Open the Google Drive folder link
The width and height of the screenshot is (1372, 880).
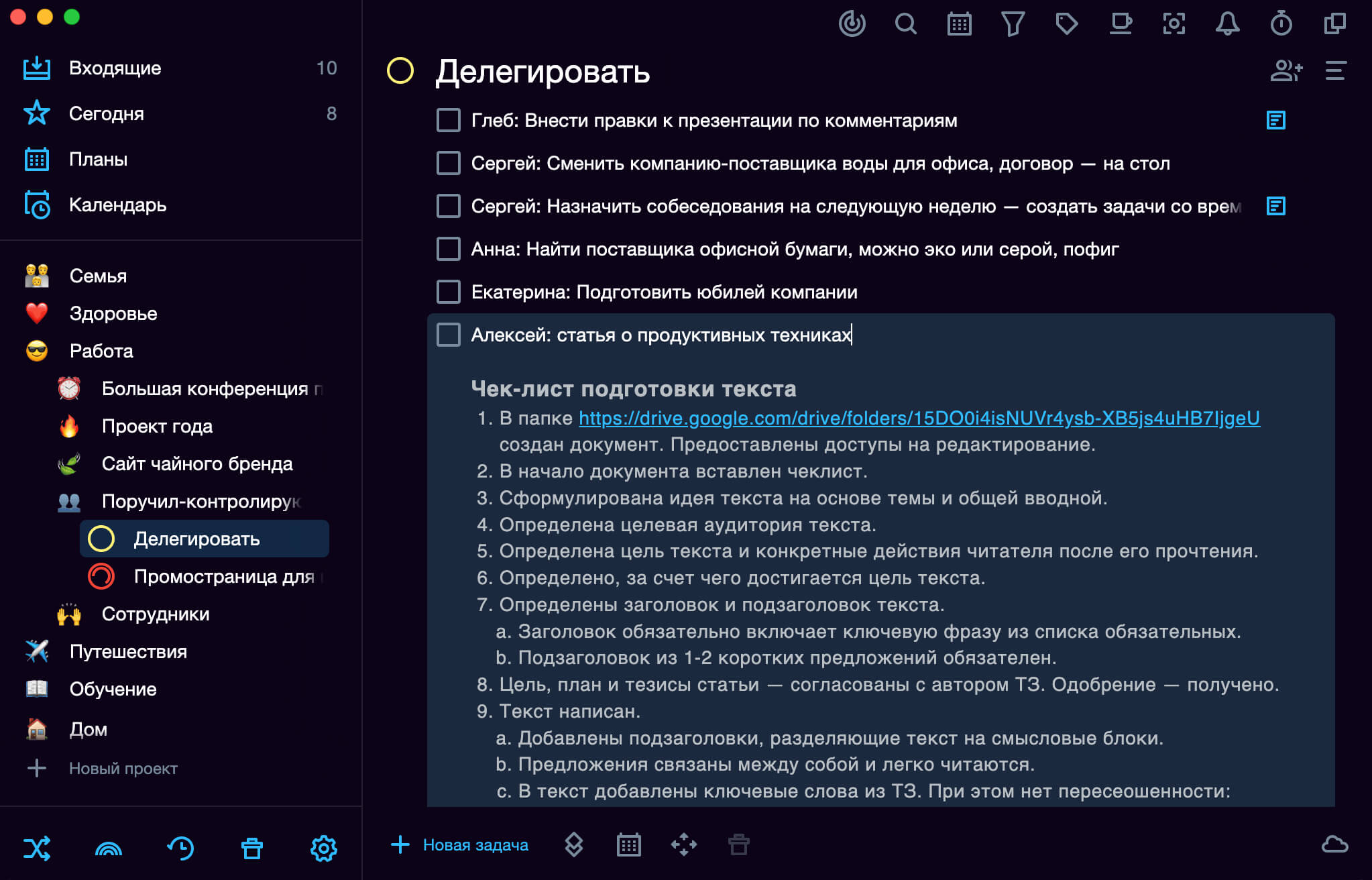coord(919,418)
